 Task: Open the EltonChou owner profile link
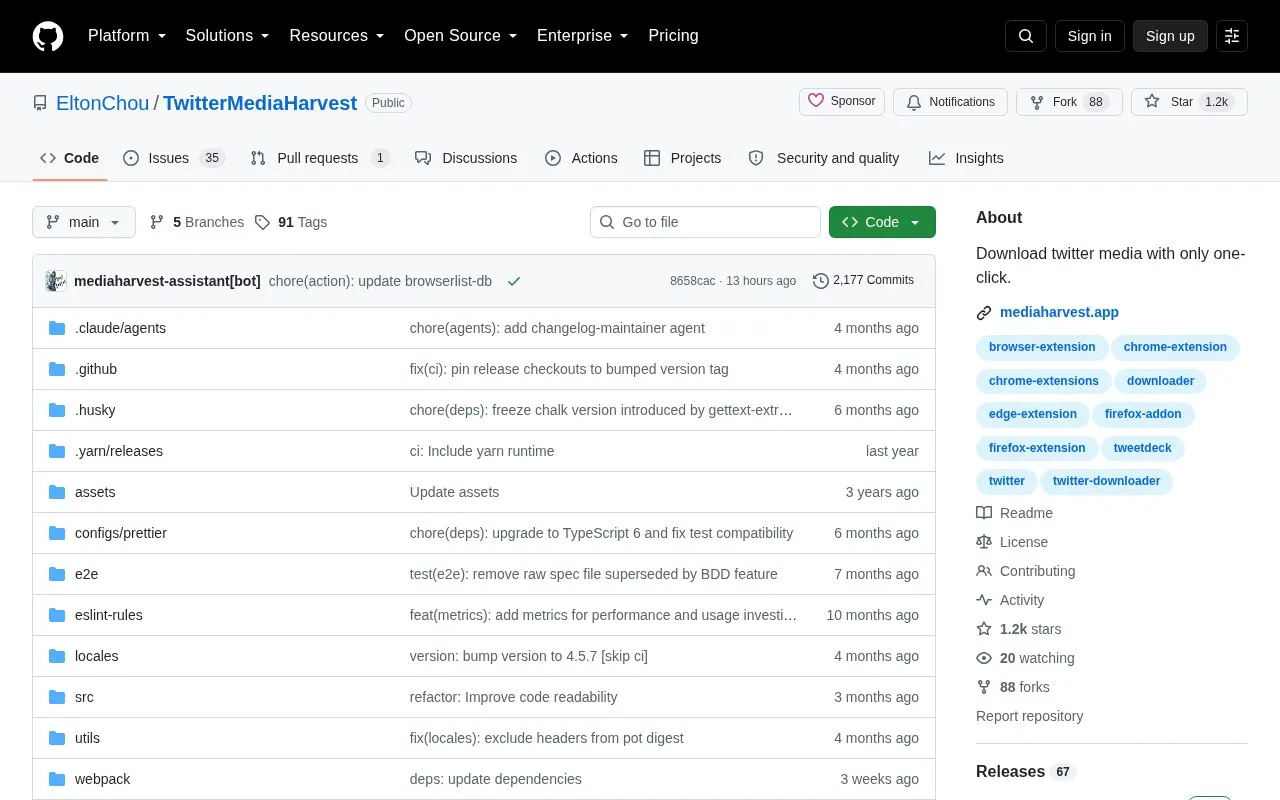[x=102, y=103]
